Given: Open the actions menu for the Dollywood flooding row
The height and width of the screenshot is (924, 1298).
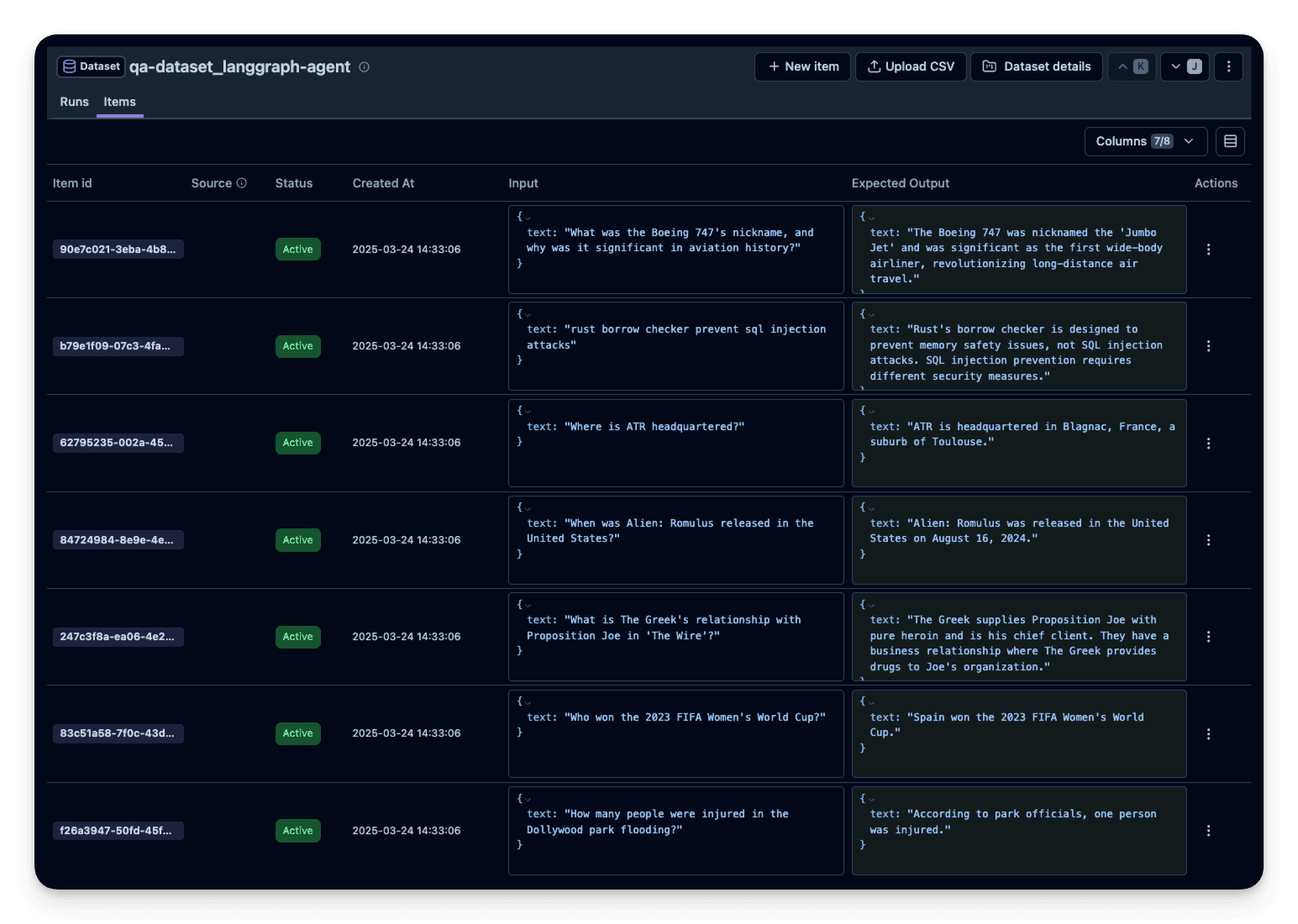Looking at the screenshot, I should (x=1208, y=830).
